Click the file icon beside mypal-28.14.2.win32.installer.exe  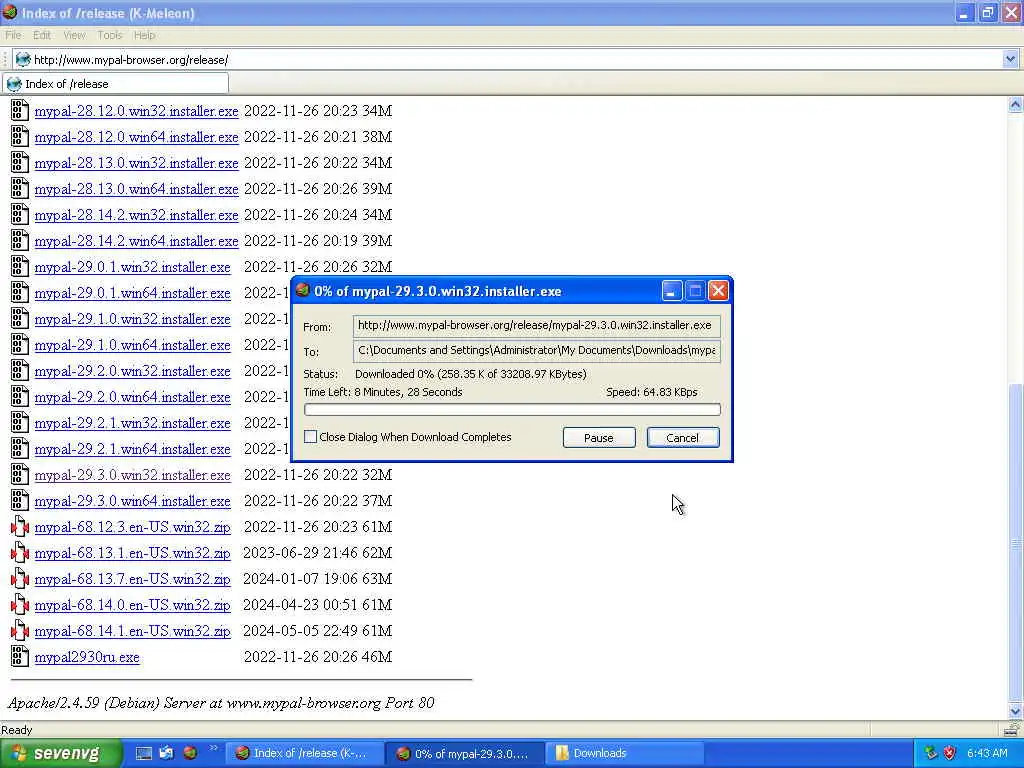(20, 215)
